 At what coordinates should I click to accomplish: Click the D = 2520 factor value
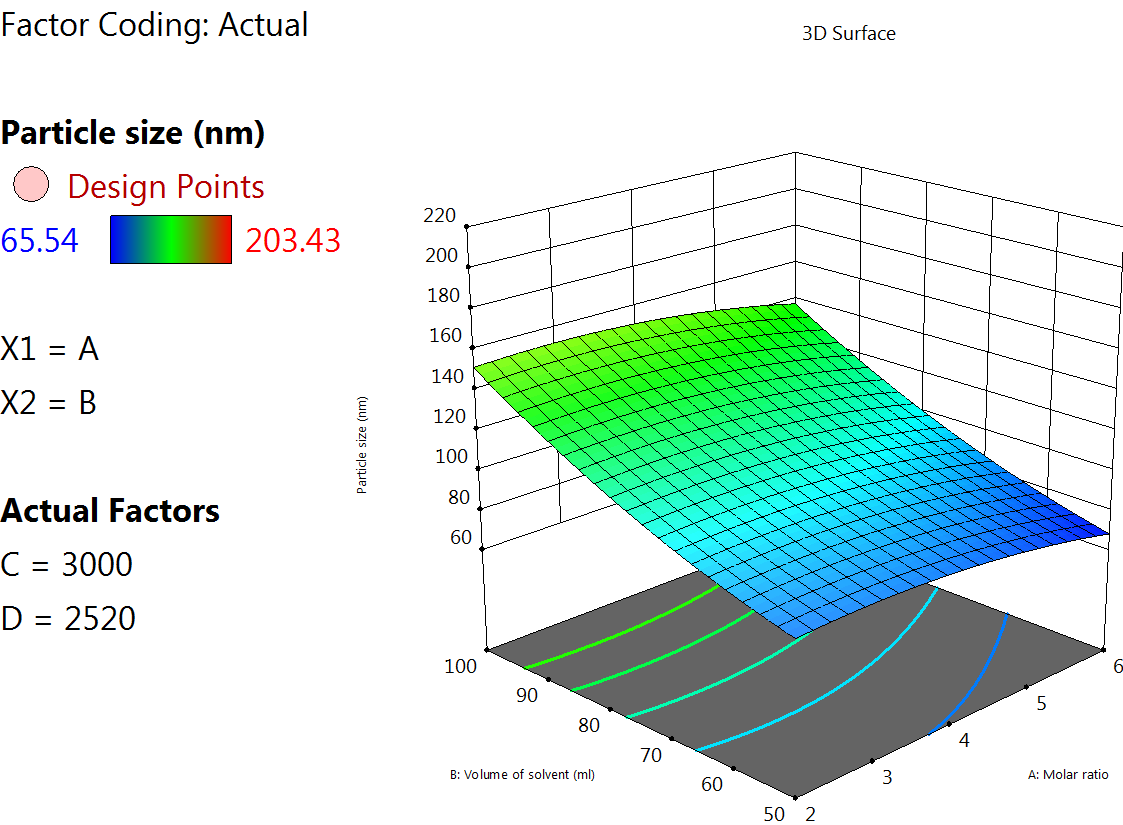point(69,619)
